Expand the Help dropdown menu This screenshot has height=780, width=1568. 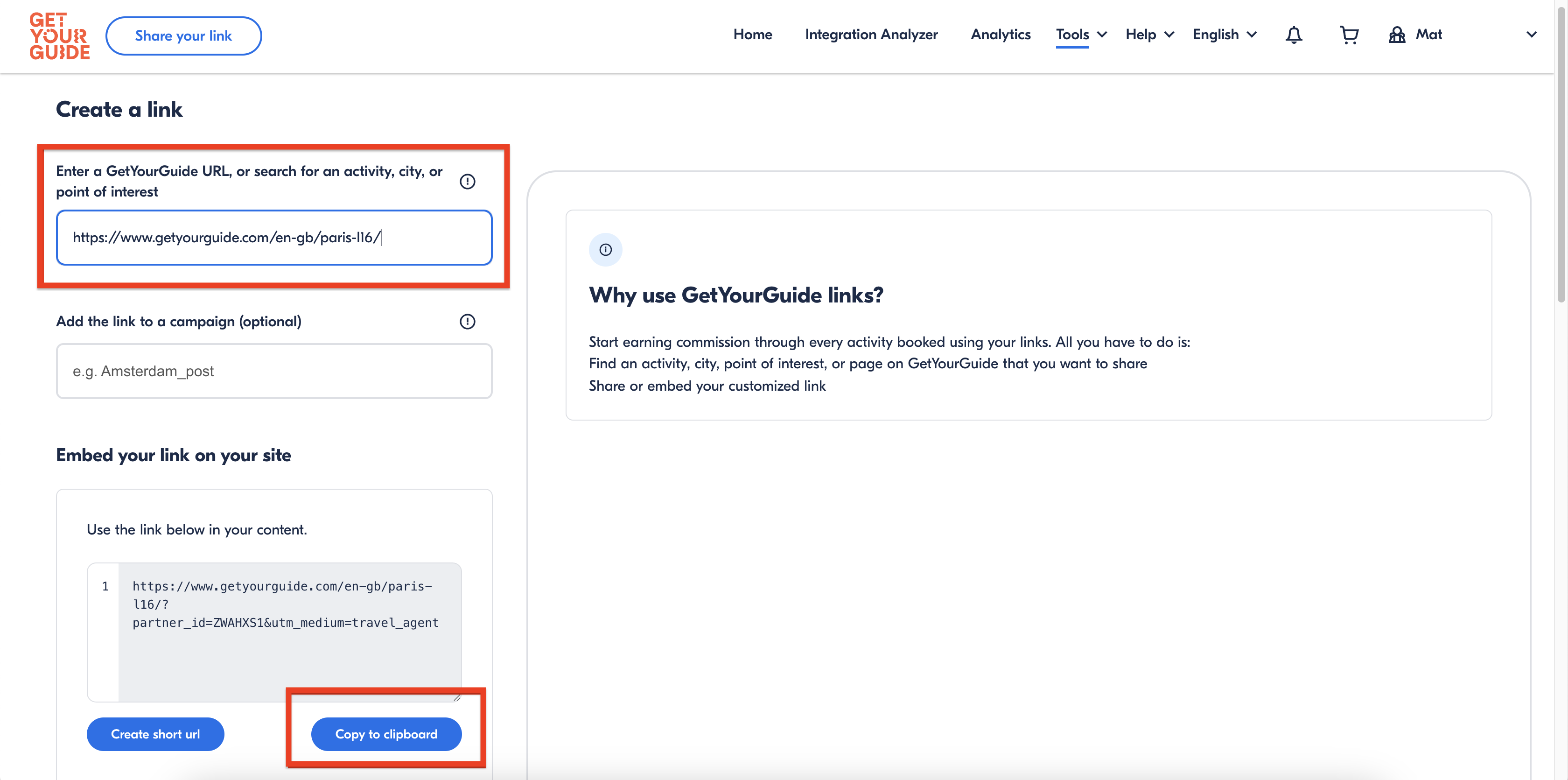tap(1149, 35)
